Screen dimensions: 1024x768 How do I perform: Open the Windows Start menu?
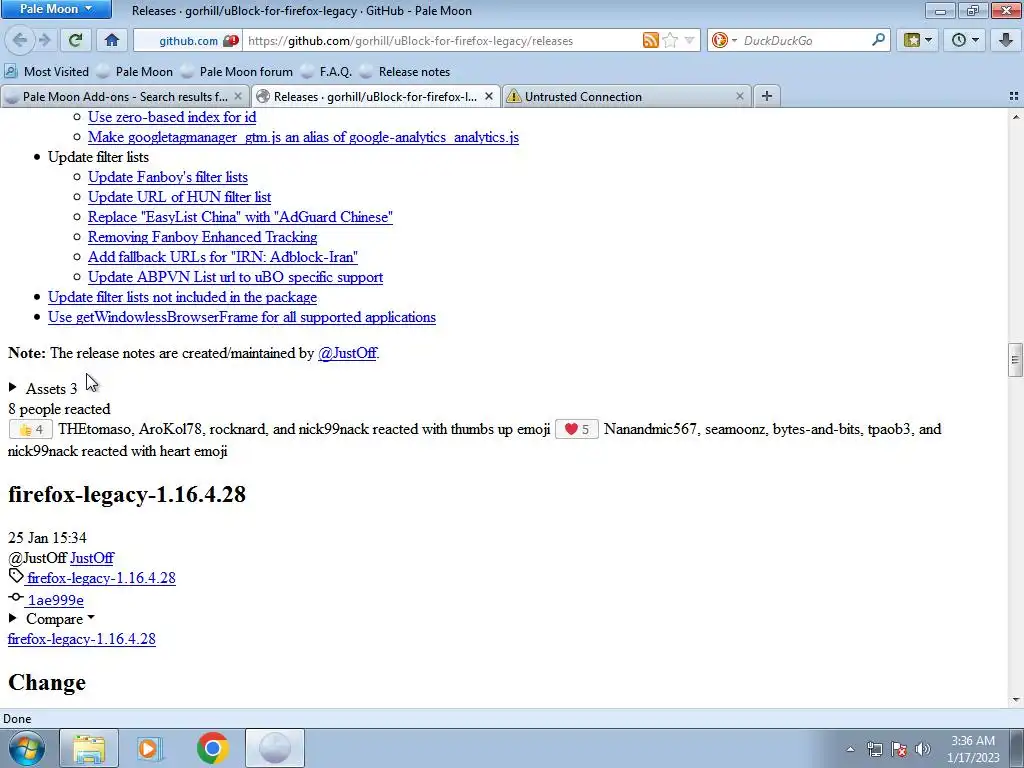pos(26,748)
